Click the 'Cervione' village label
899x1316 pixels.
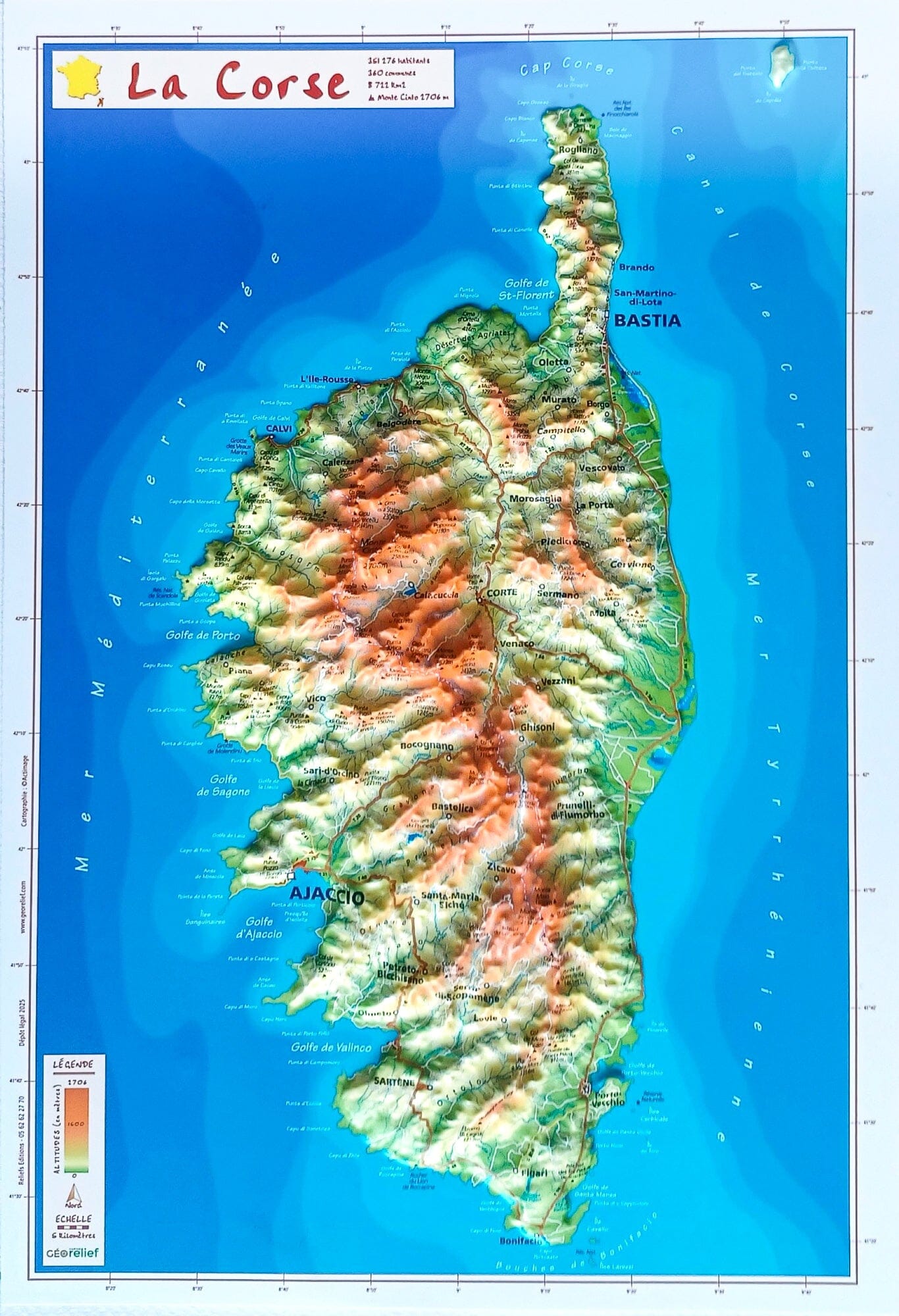coord(632,565)
